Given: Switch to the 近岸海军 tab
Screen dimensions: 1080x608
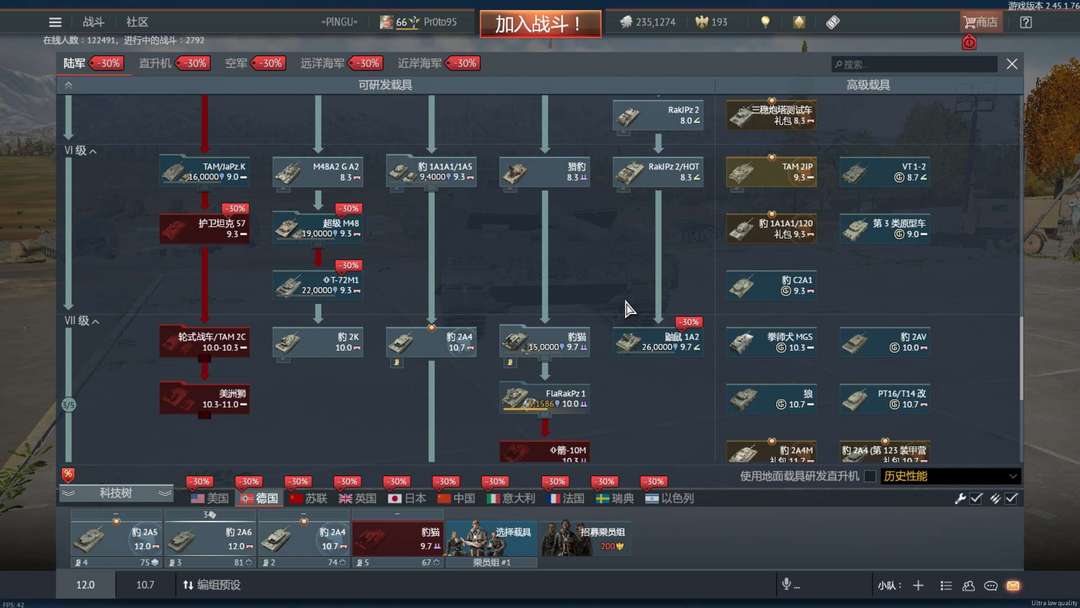Looking at the screenshot, I should (x=419, y=63).
